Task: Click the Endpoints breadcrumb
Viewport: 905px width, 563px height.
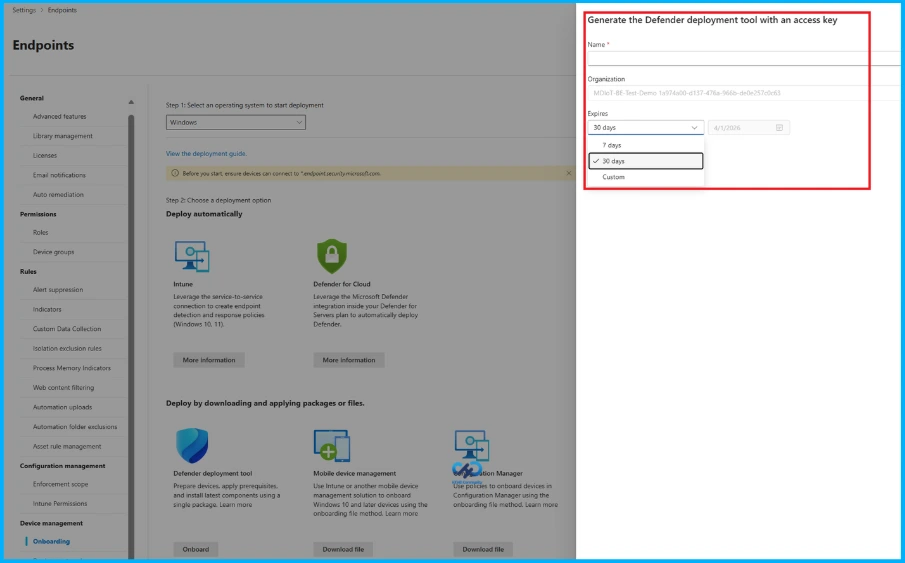Action: coord(62,10)
